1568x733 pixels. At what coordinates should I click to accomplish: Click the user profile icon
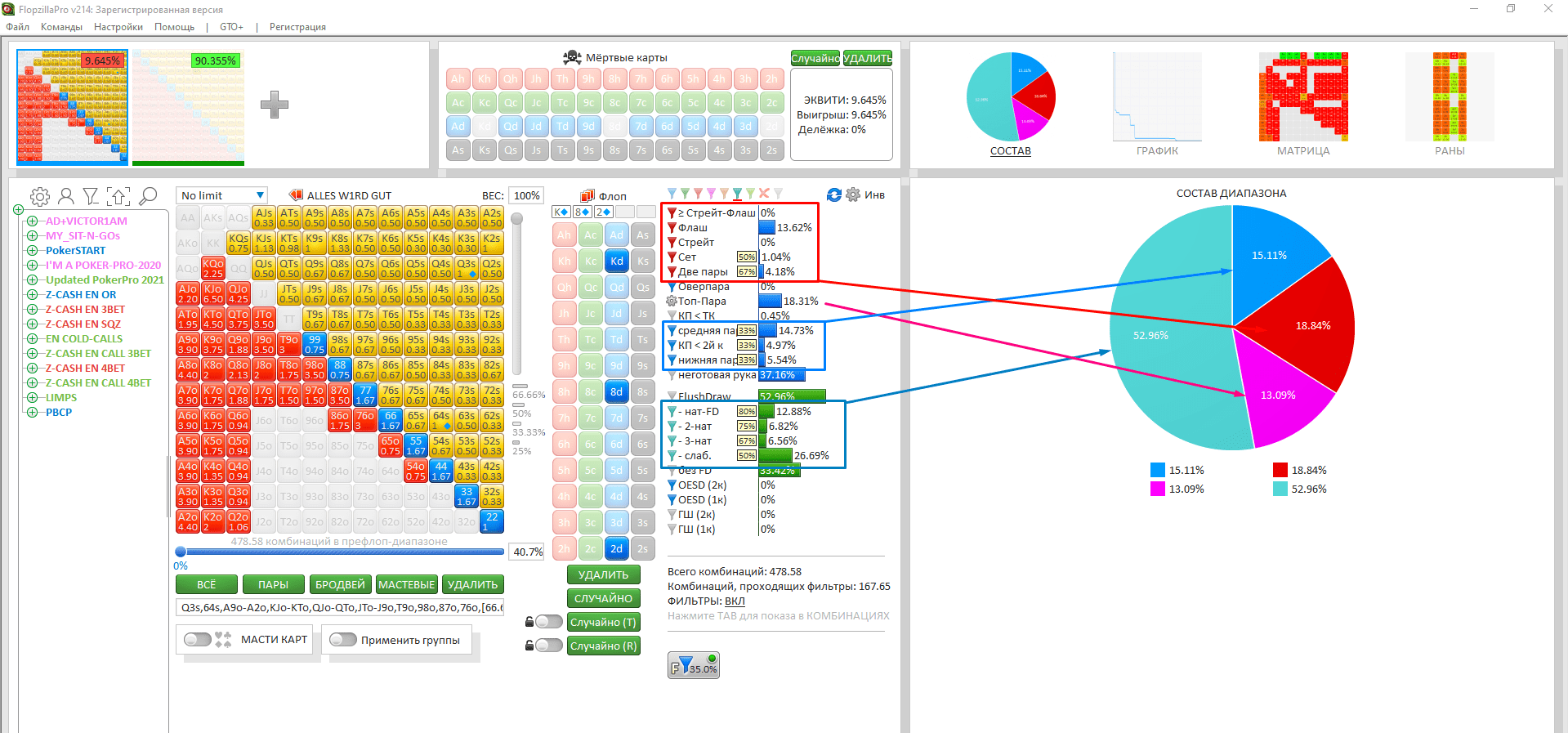click(66, 196)
